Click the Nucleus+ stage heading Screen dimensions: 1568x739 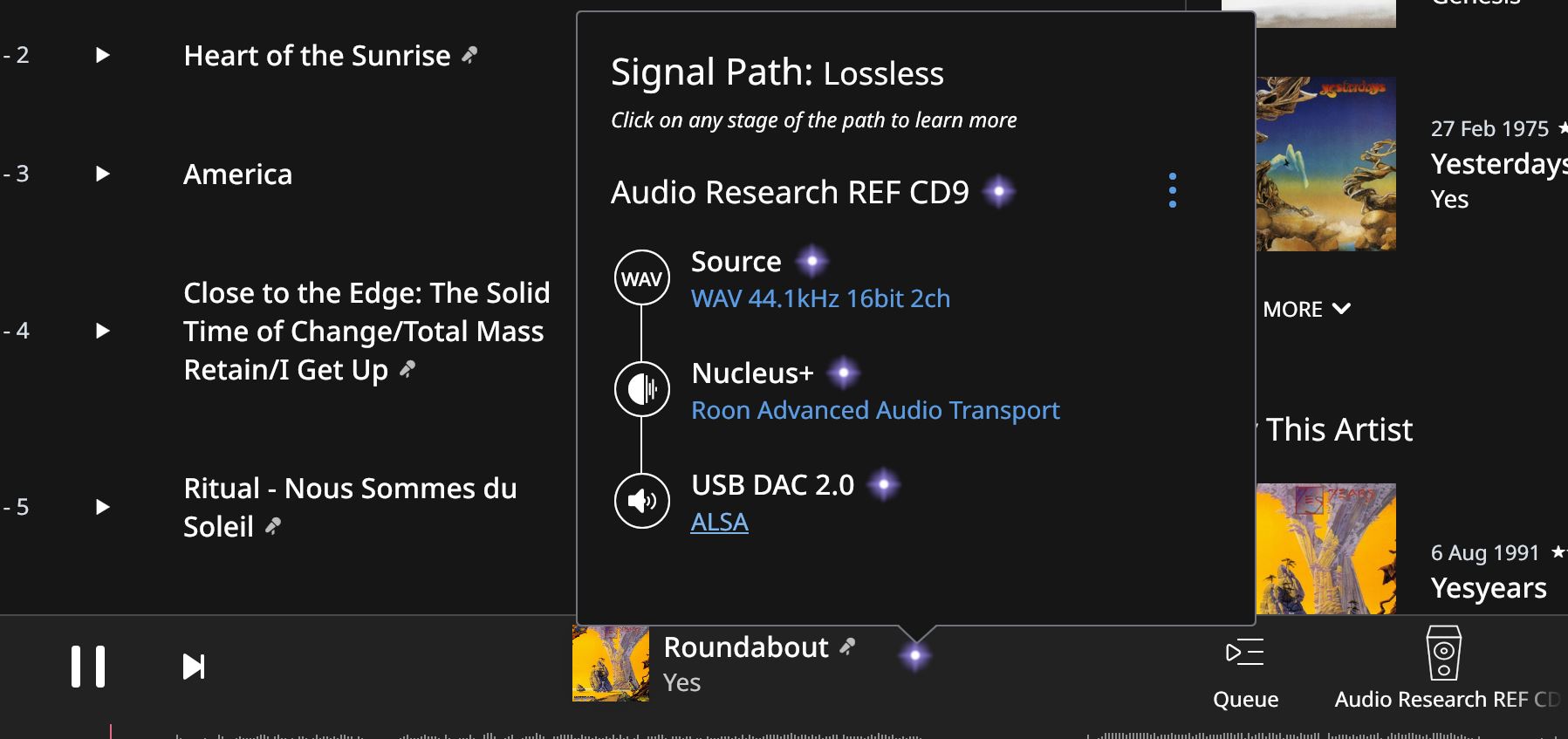(x=752, y=373)
